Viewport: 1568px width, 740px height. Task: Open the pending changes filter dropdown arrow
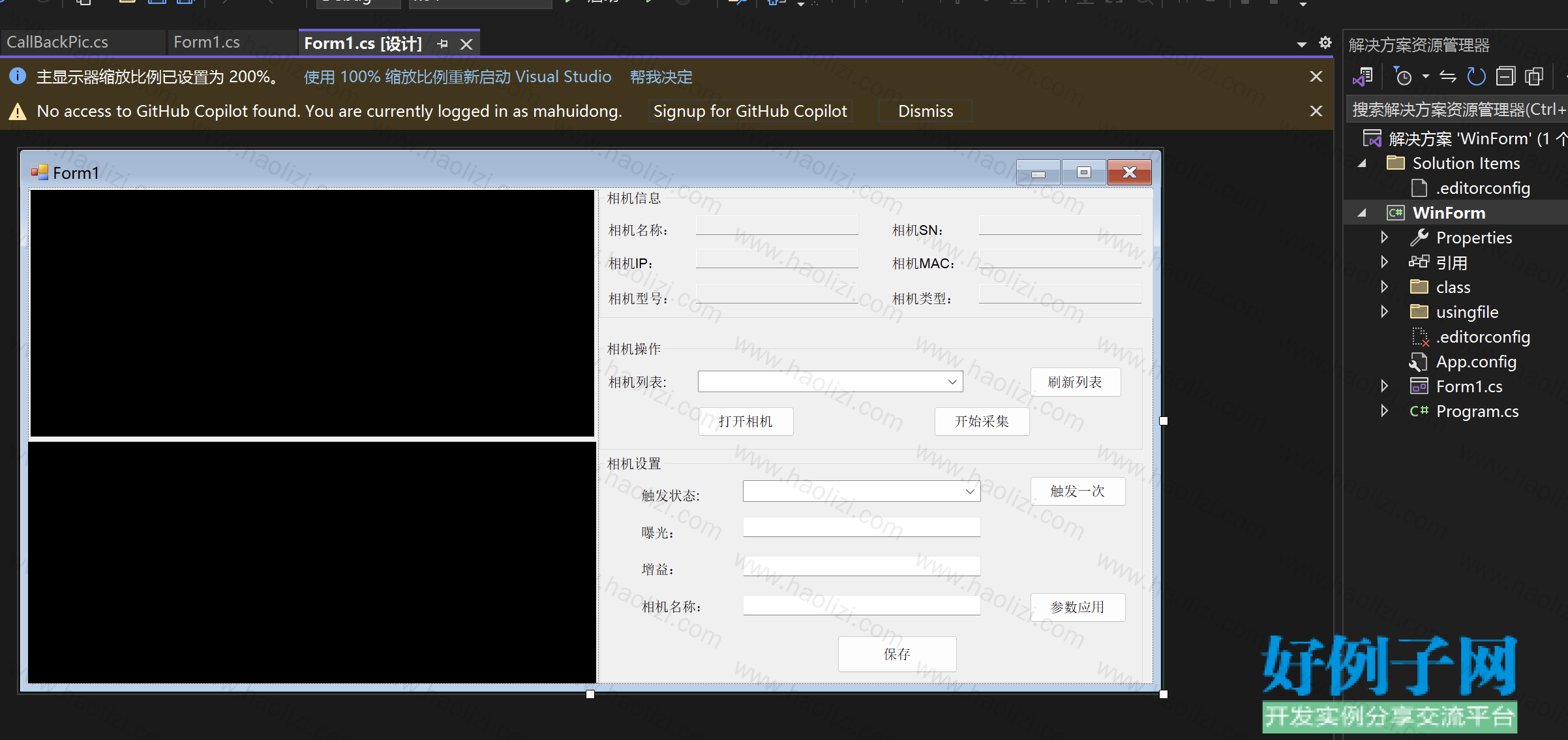(x=1426, y=77)
